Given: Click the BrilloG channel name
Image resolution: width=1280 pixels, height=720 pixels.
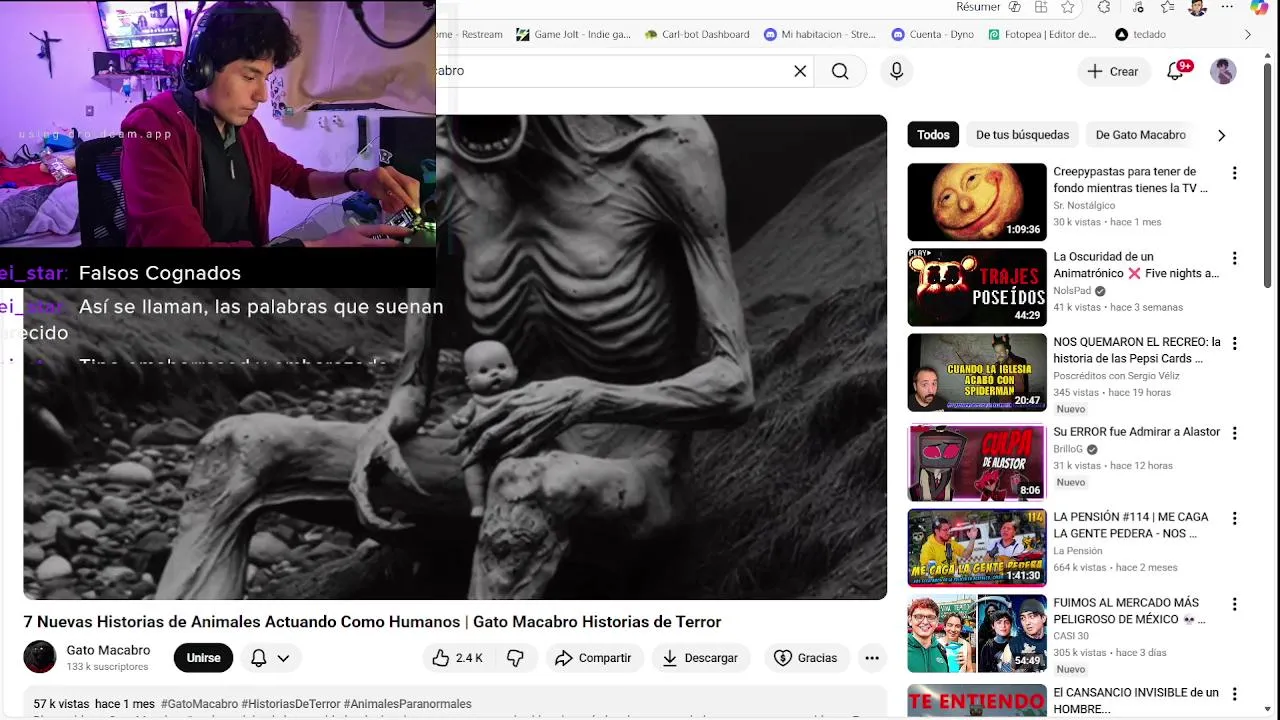Looking at the screenshot, I should coord(1069,450).
